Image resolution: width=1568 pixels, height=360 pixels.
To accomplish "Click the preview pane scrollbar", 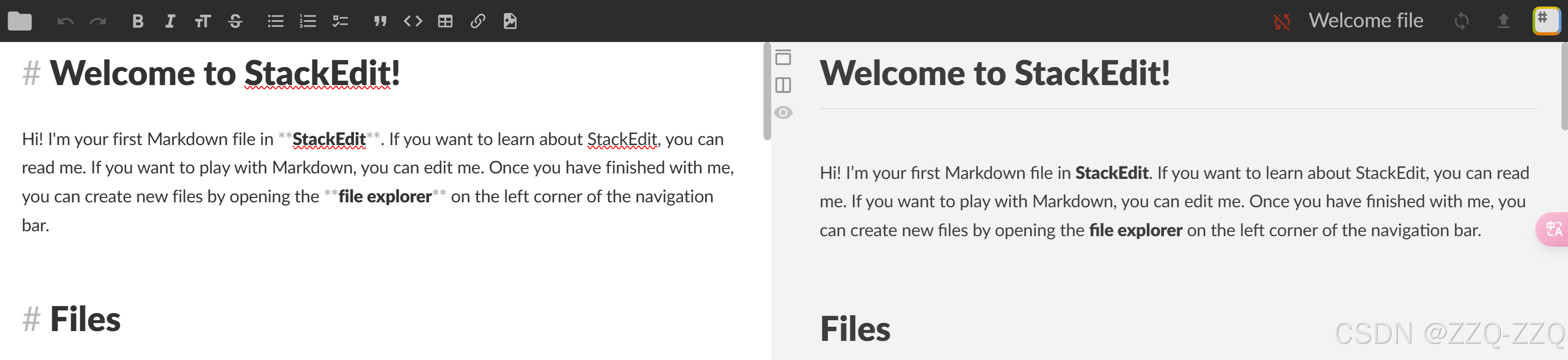I will [1564, 87].
